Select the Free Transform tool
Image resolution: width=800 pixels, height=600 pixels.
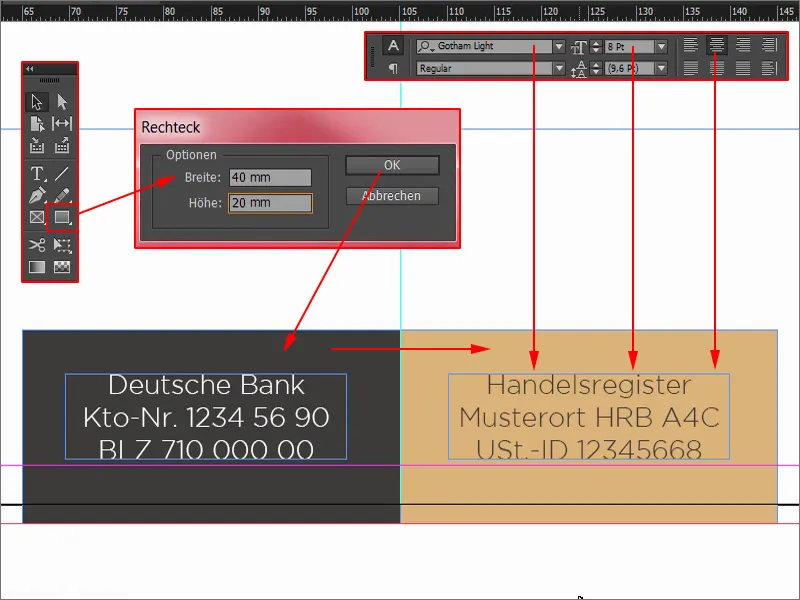click(62, 245)
